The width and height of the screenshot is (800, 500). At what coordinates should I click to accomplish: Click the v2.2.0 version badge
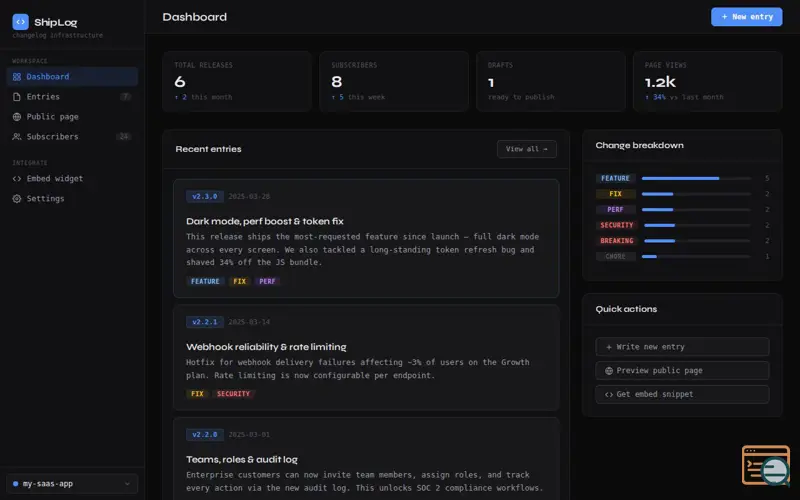(205, 435)
